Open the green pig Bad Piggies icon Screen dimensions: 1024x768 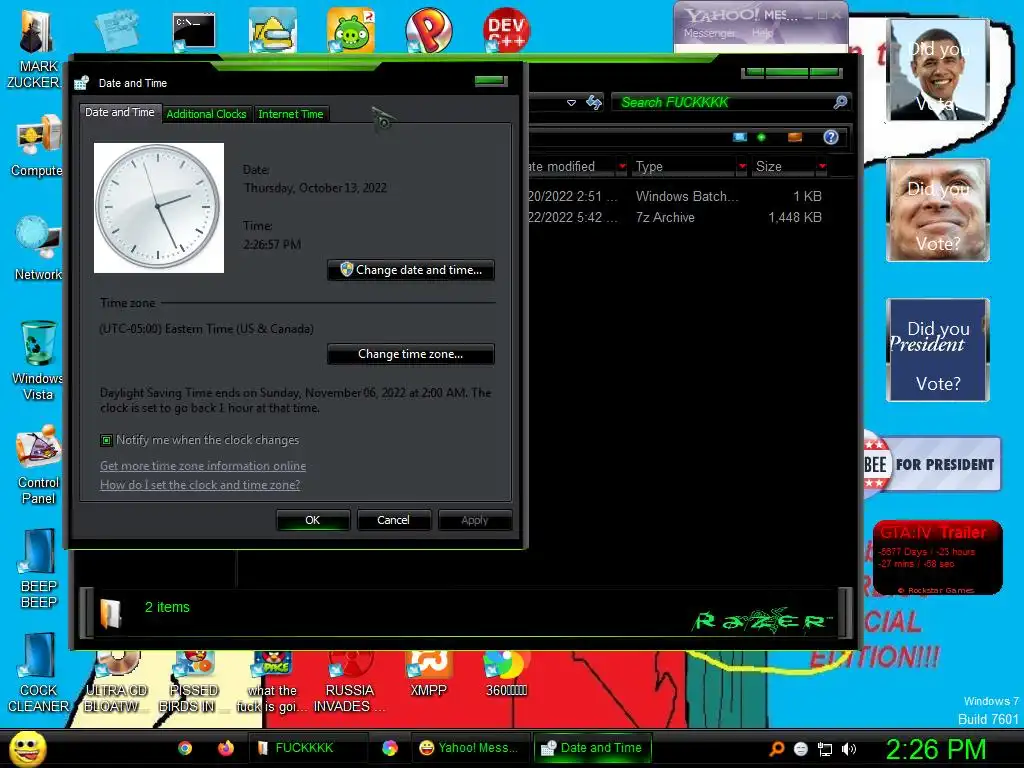click(351, 30)
